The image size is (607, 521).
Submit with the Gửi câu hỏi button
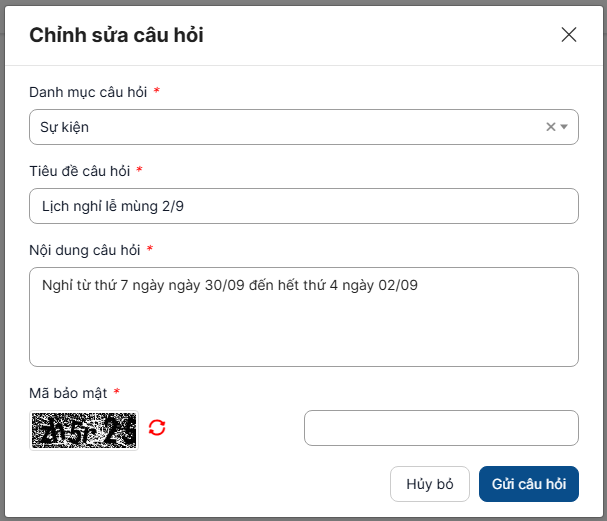[x=528, y=484]
